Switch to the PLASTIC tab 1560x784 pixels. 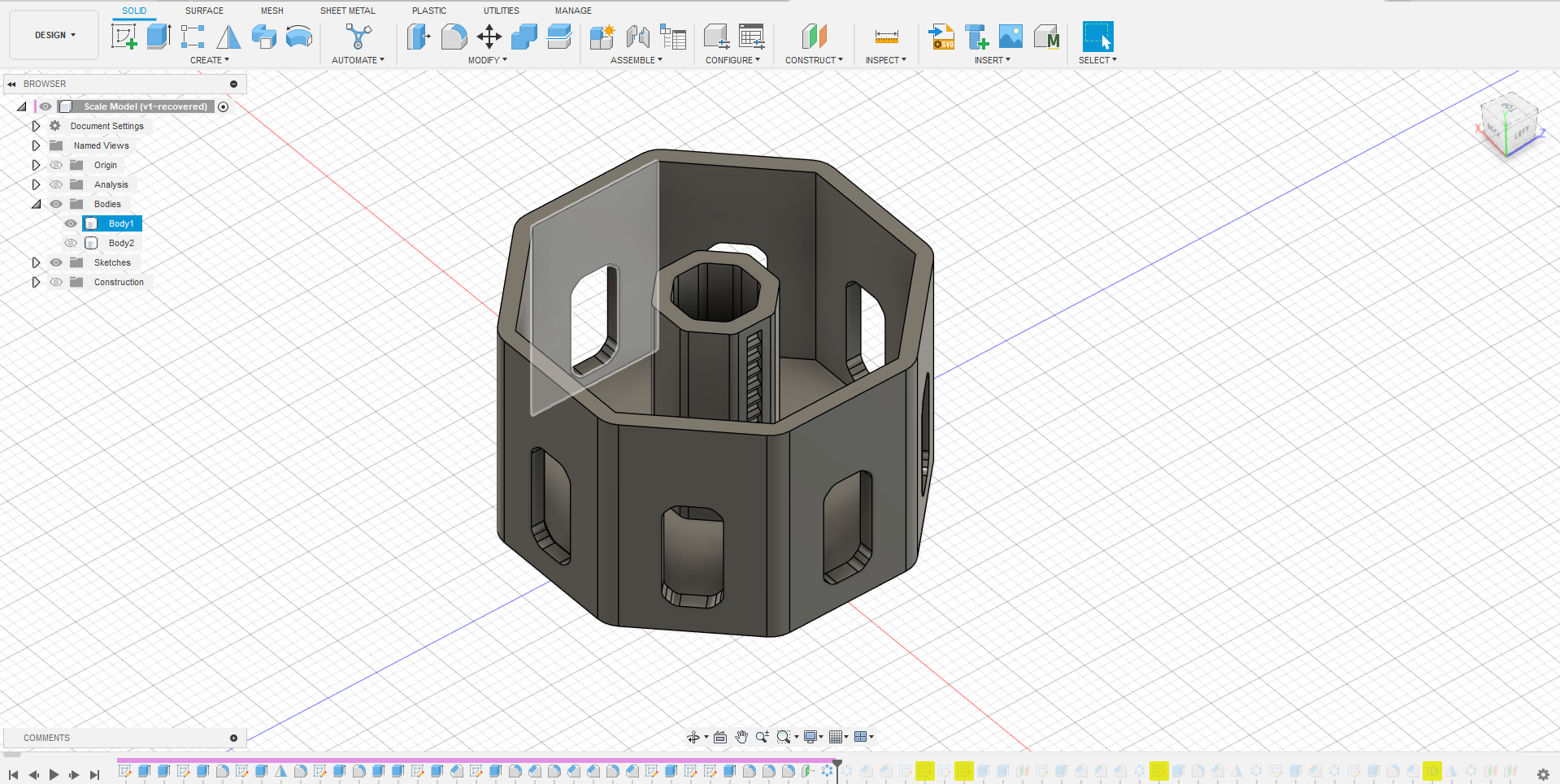429,11
